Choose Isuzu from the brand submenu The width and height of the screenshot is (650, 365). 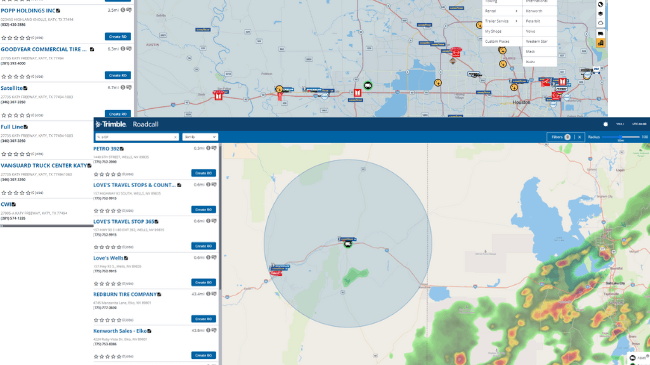539,62
